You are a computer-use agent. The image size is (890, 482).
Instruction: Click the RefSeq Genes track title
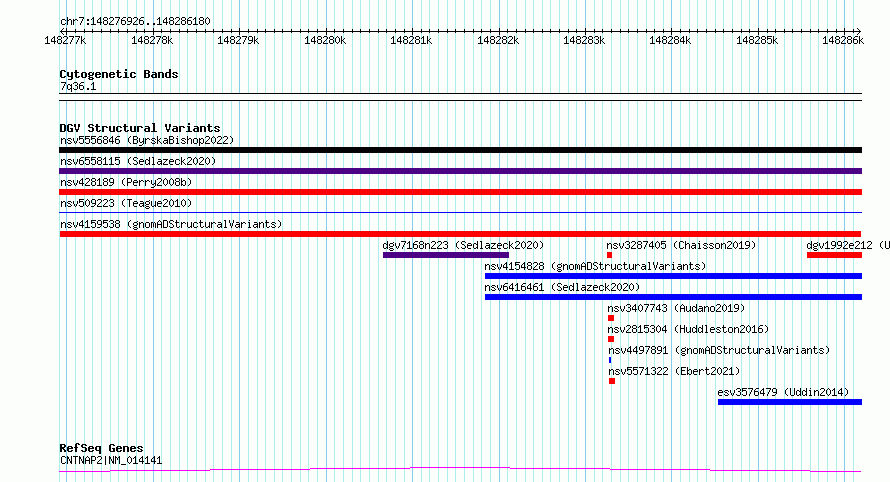click(x=101, y=449)
